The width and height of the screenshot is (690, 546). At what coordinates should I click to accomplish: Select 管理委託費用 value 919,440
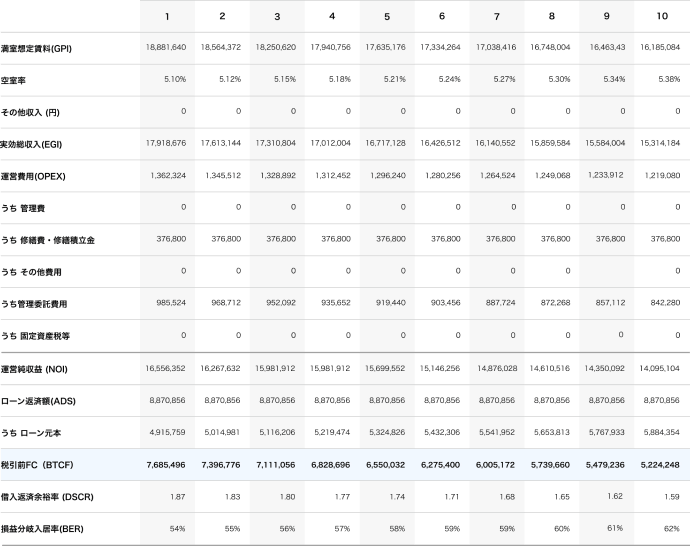click(391, 303)
